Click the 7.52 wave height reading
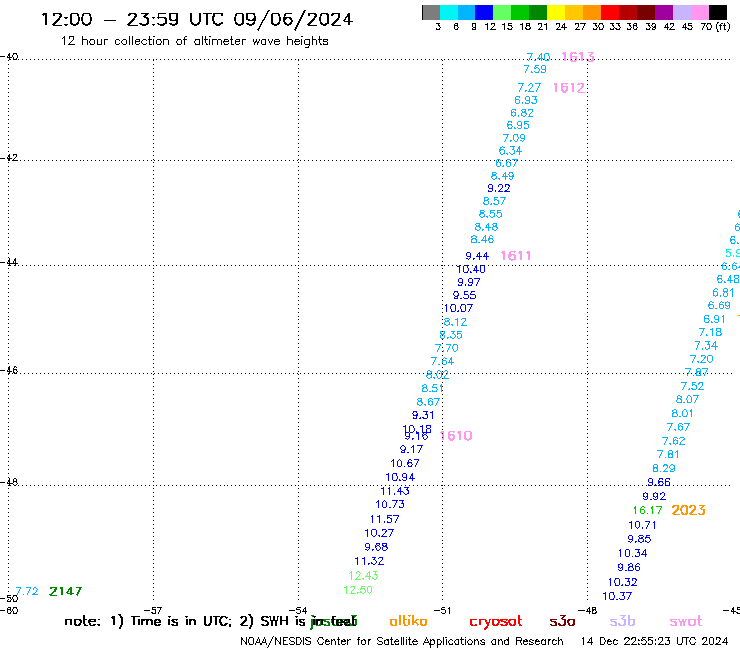The width and height of the screenshot is (740, 650). point(692,387)
